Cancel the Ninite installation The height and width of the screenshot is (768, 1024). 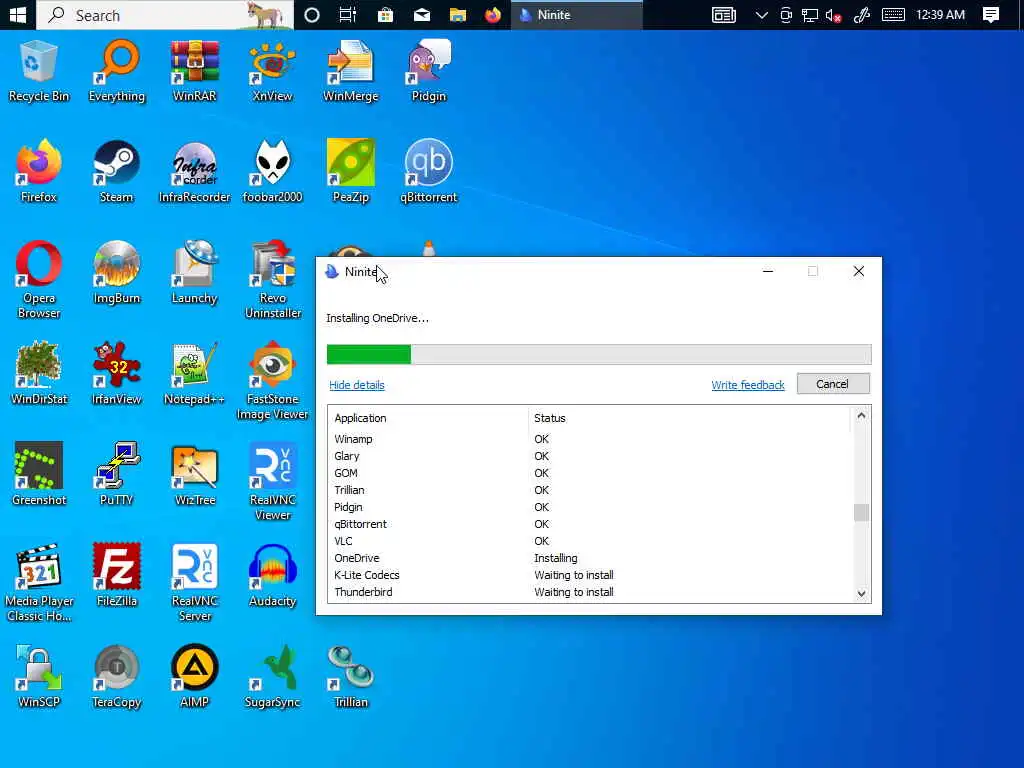[833, 384]
